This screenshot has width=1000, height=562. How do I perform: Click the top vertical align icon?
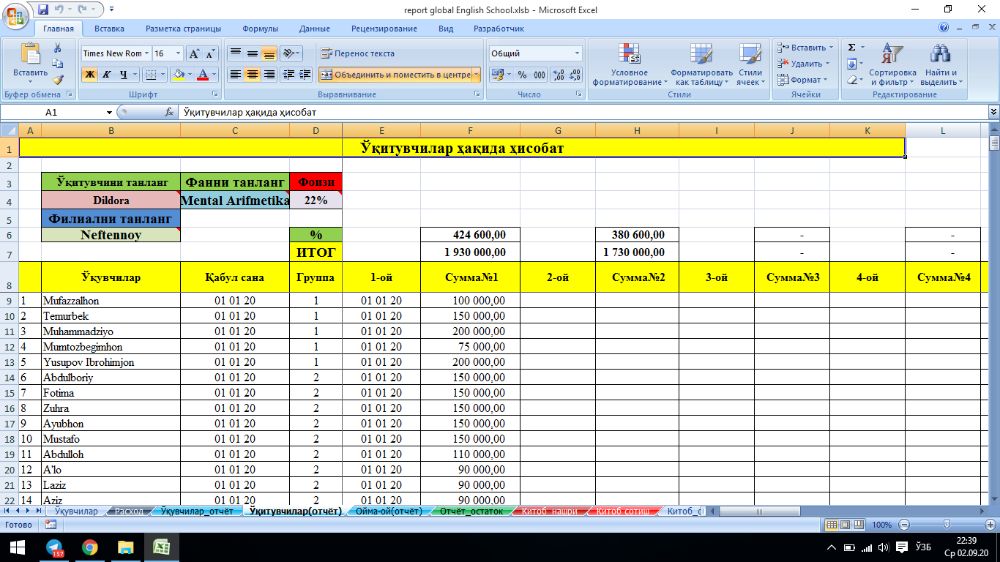[x=235, y=54]
